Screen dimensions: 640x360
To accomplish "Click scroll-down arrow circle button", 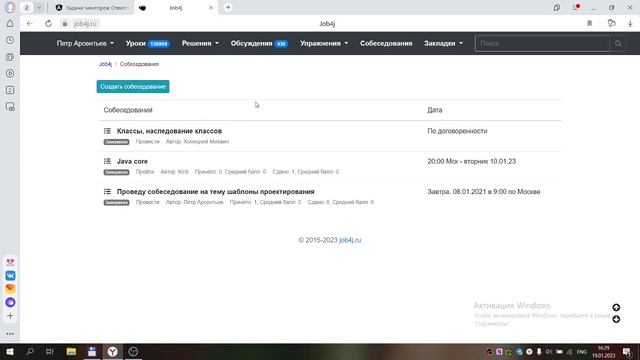I will 616,319.
